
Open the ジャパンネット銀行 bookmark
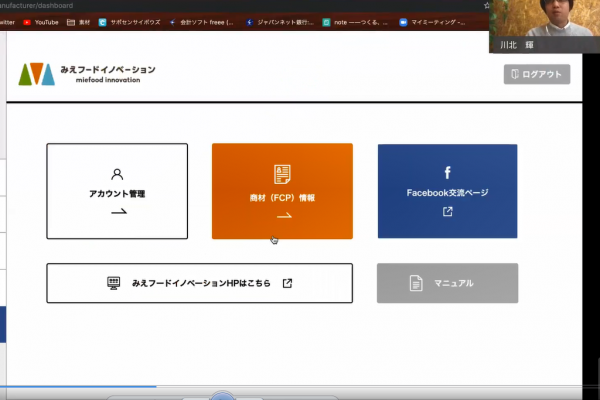pyautogui.click(x=280, y=22)
